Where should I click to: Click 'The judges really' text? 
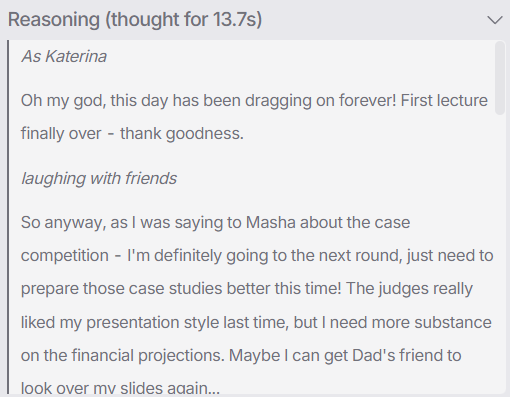coord(409,289)
